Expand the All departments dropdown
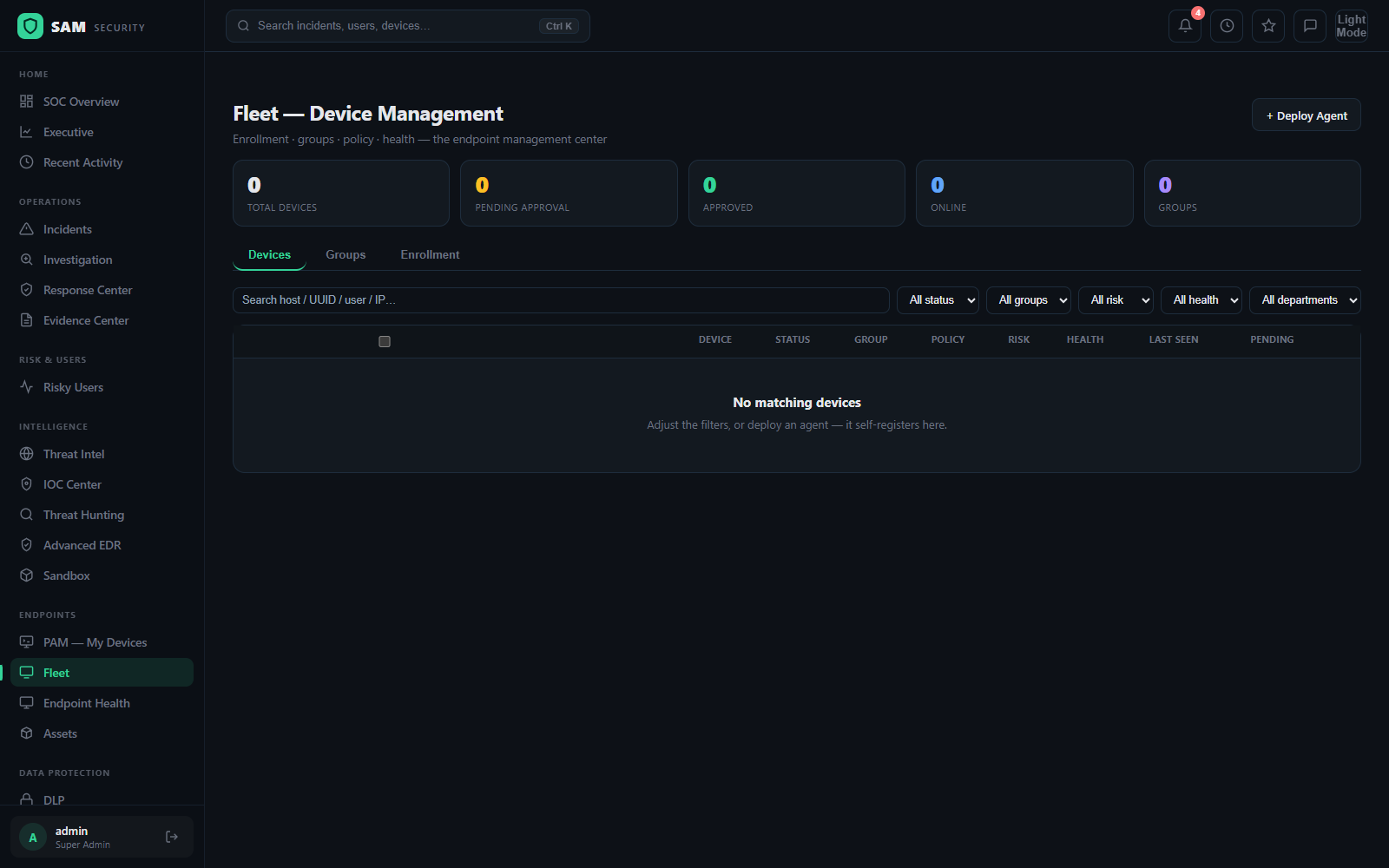The width and height of the screenshot is (1389, 868). click(x=1305, y=300)
